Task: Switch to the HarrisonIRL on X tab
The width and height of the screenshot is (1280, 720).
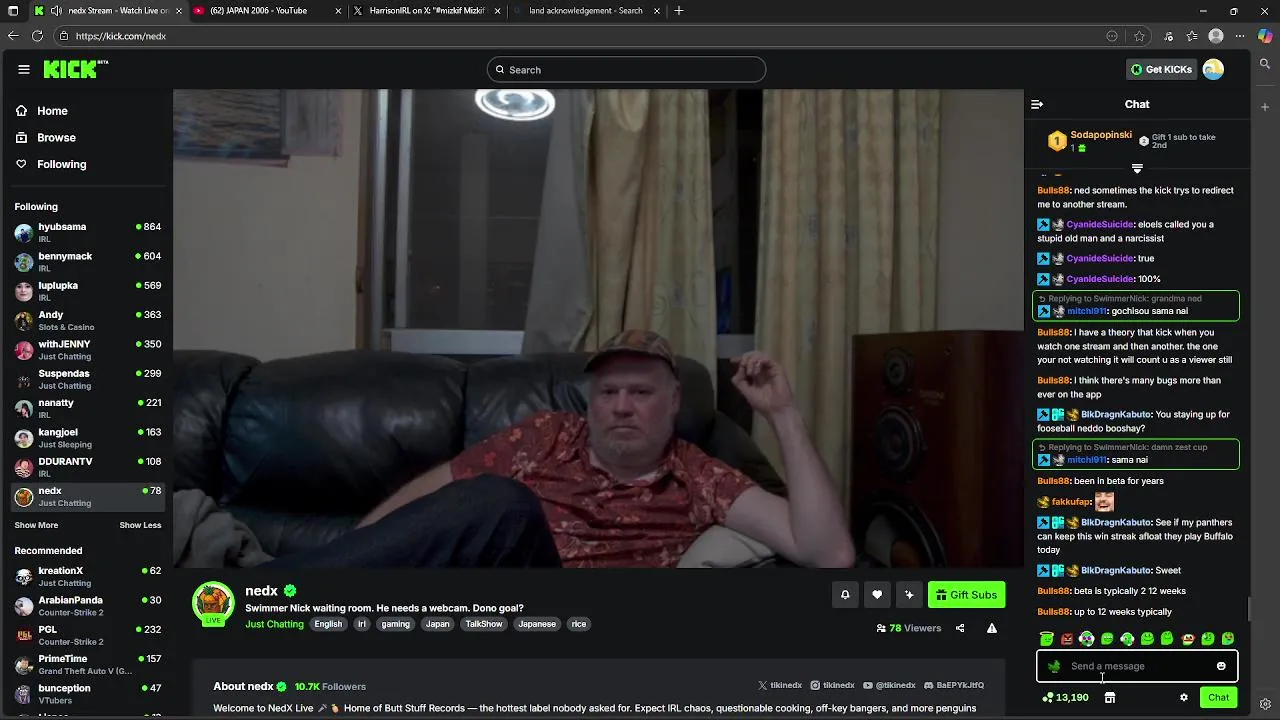Action: click(428, 11)
